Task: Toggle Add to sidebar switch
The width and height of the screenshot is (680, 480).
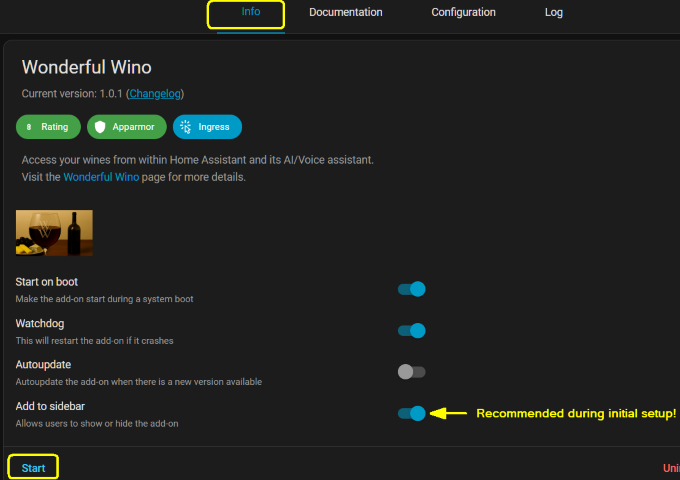Action: pos(412,414)
